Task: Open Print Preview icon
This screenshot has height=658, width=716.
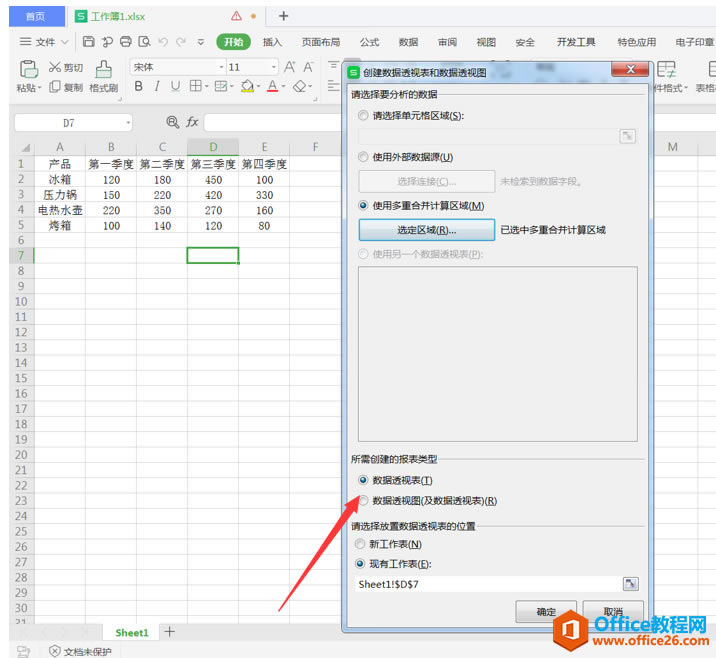Action: 144,42
